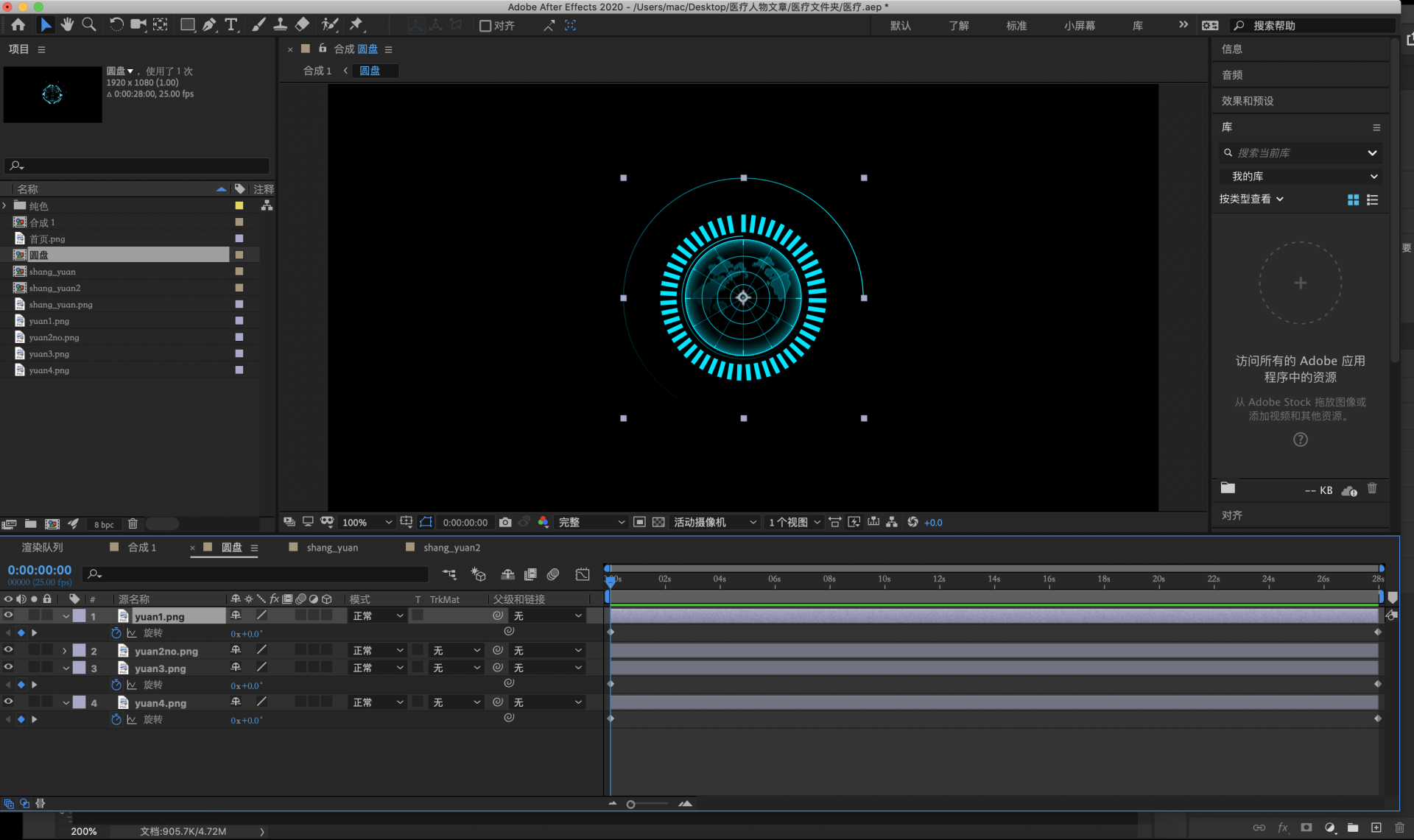Click the channel color management icon

tap(543, 522)
